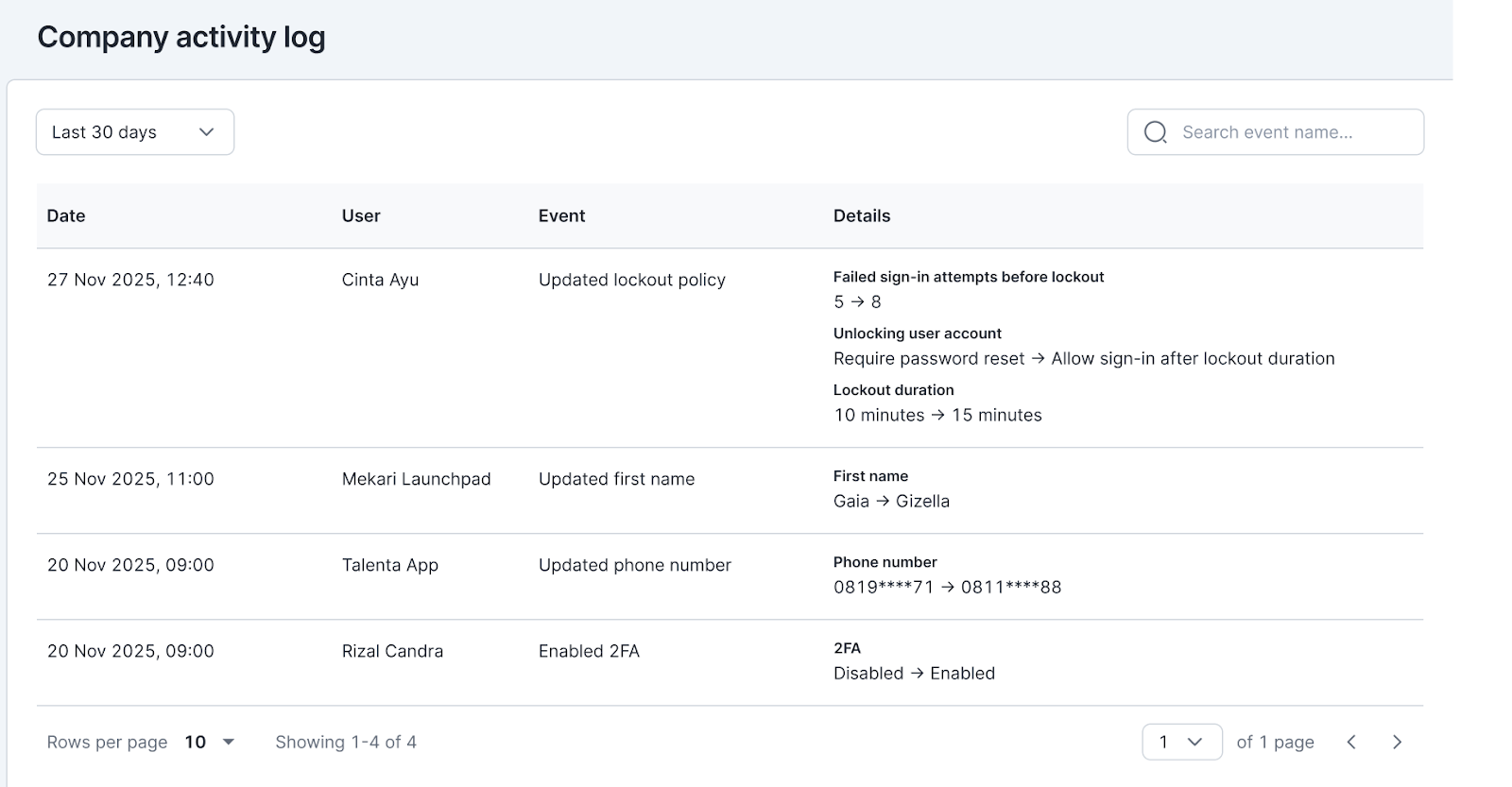
Task: Go to the next page arrow
Action: pos(1397,743)
